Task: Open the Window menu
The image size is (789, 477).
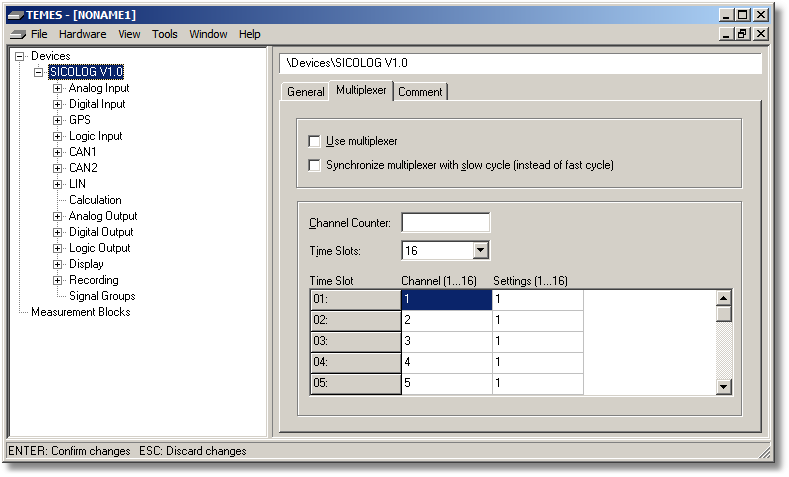Action: (208, 34)
